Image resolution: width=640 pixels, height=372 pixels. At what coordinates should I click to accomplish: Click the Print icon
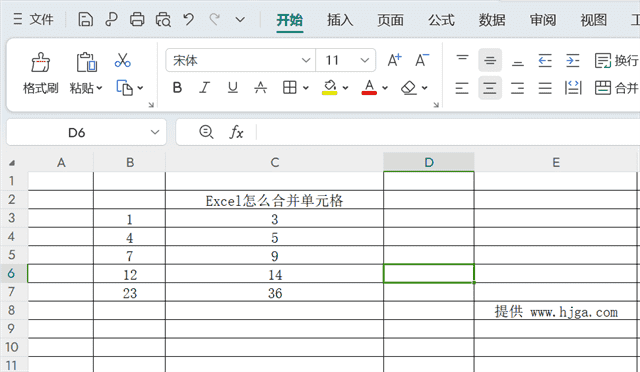pos(137,19)
